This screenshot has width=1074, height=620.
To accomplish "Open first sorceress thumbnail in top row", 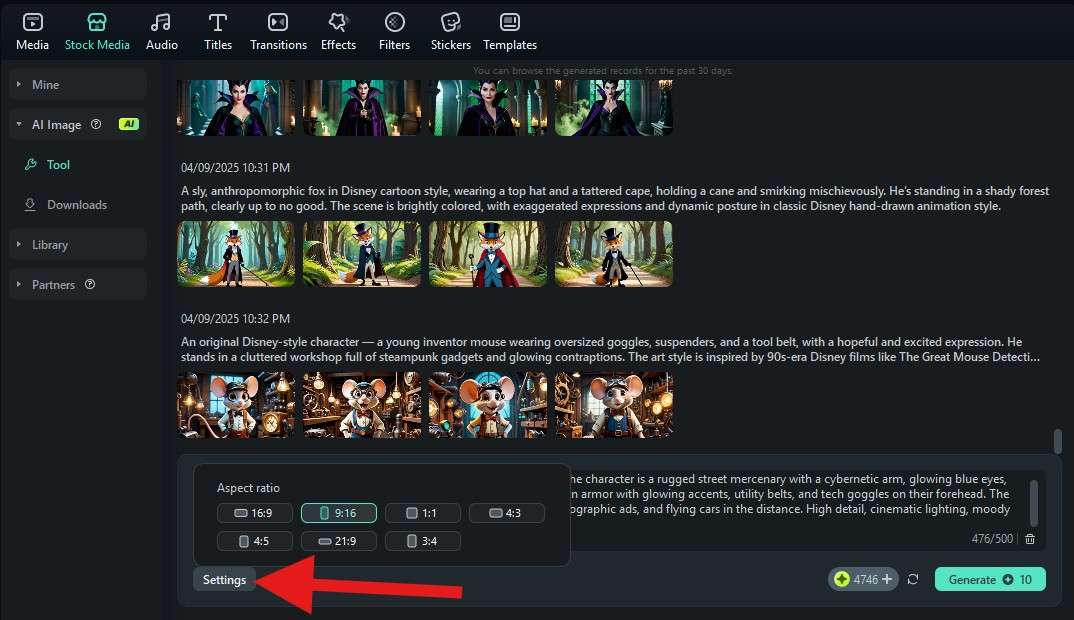I will tap(236, 108).
